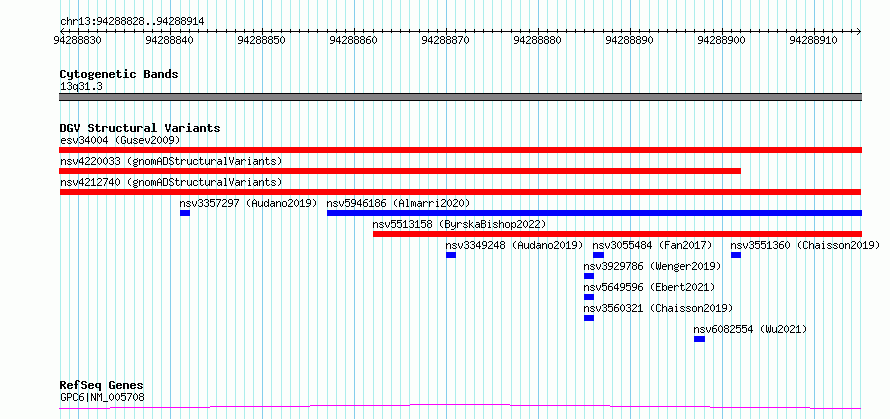Select nsv3929786 (Wenger2019) label
The height and width of the screenshot is (419, 890).
pyautogui.click(x=652, y=266)
